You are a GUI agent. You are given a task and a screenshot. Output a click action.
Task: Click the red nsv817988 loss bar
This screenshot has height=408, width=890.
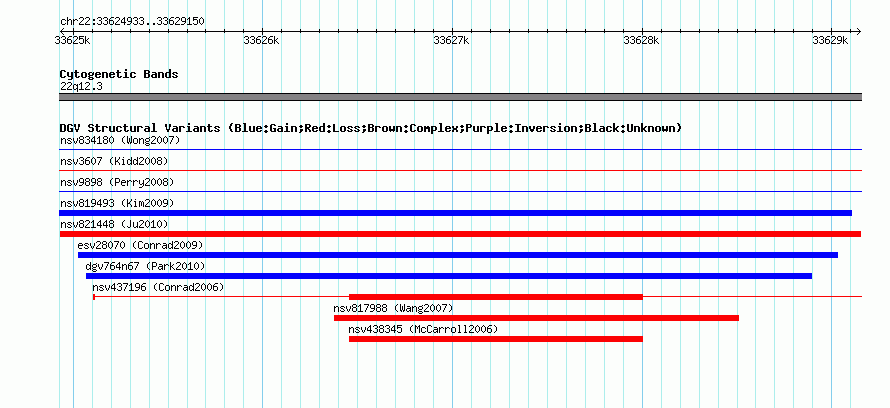coord(536,318)
